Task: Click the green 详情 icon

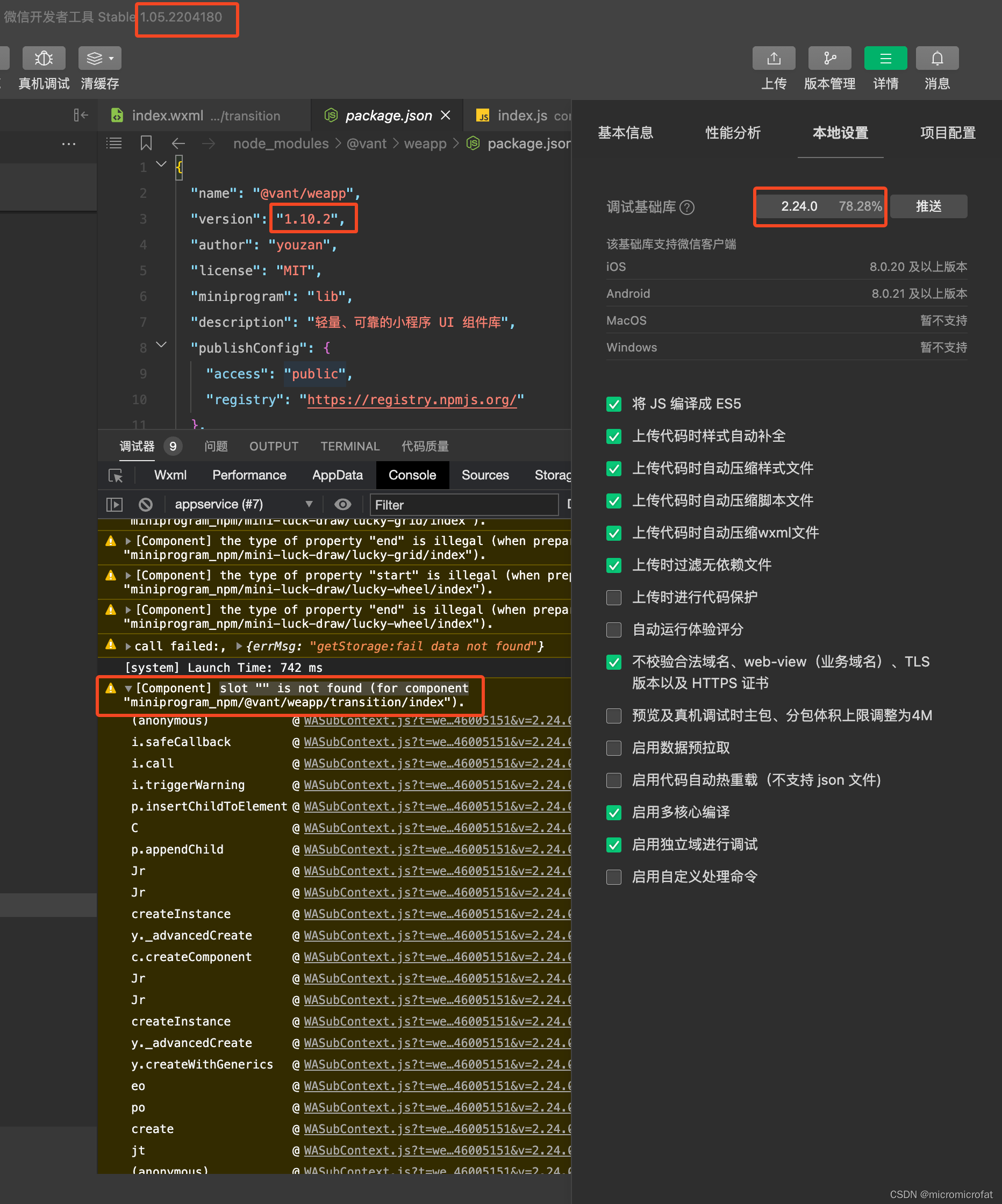Action: pyautogui.click(x=885, y=58)
